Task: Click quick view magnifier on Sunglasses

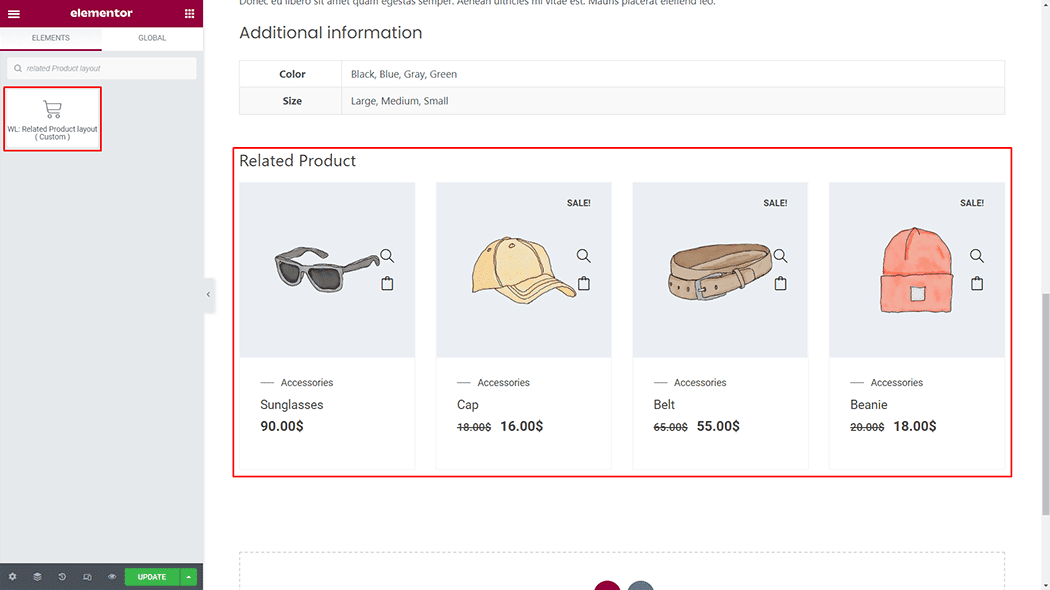Action: tap(387, 256)
